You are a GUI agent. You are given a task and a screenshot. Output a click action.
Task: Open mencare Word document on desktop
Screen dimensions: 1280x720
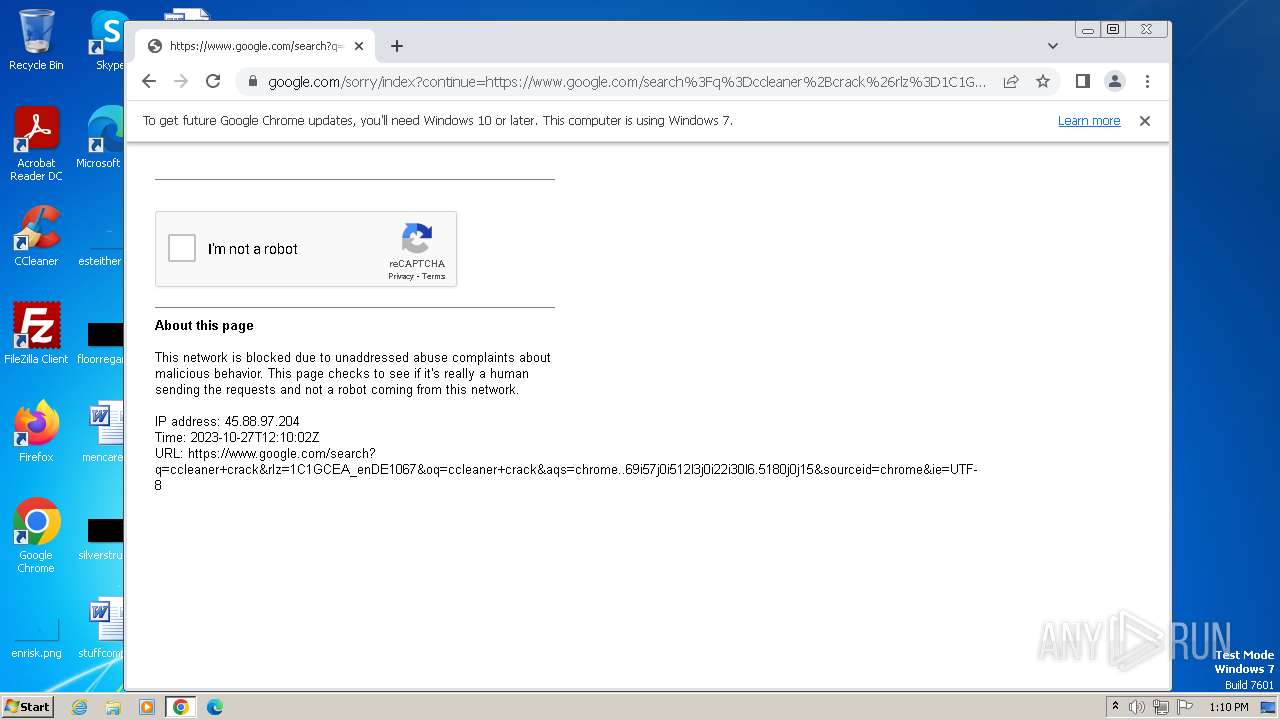tap(102, 431)
